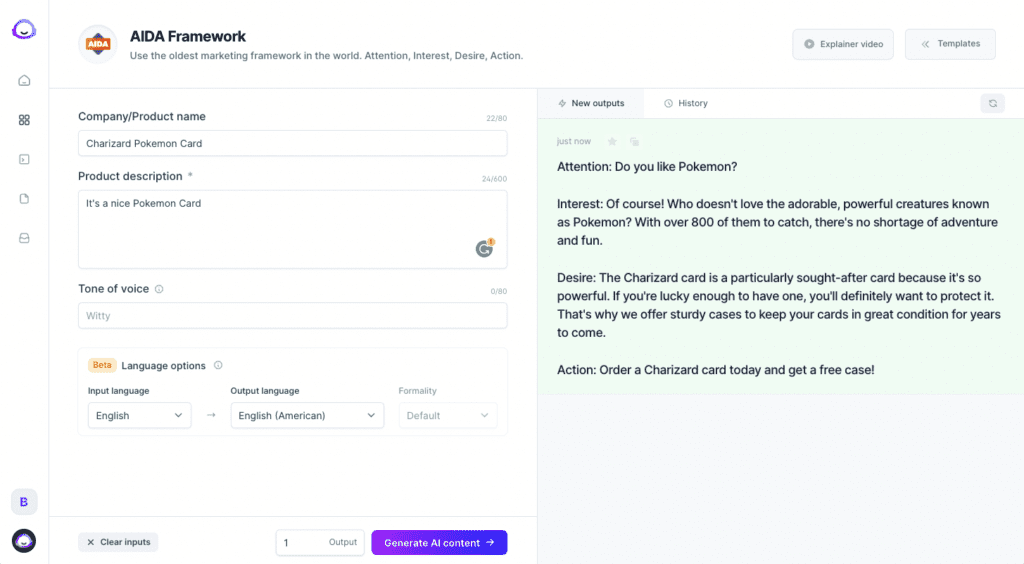Click the refresh icon above outputs
The width and height of the screenshot is (1024, 564).
(x=993, y=103)
